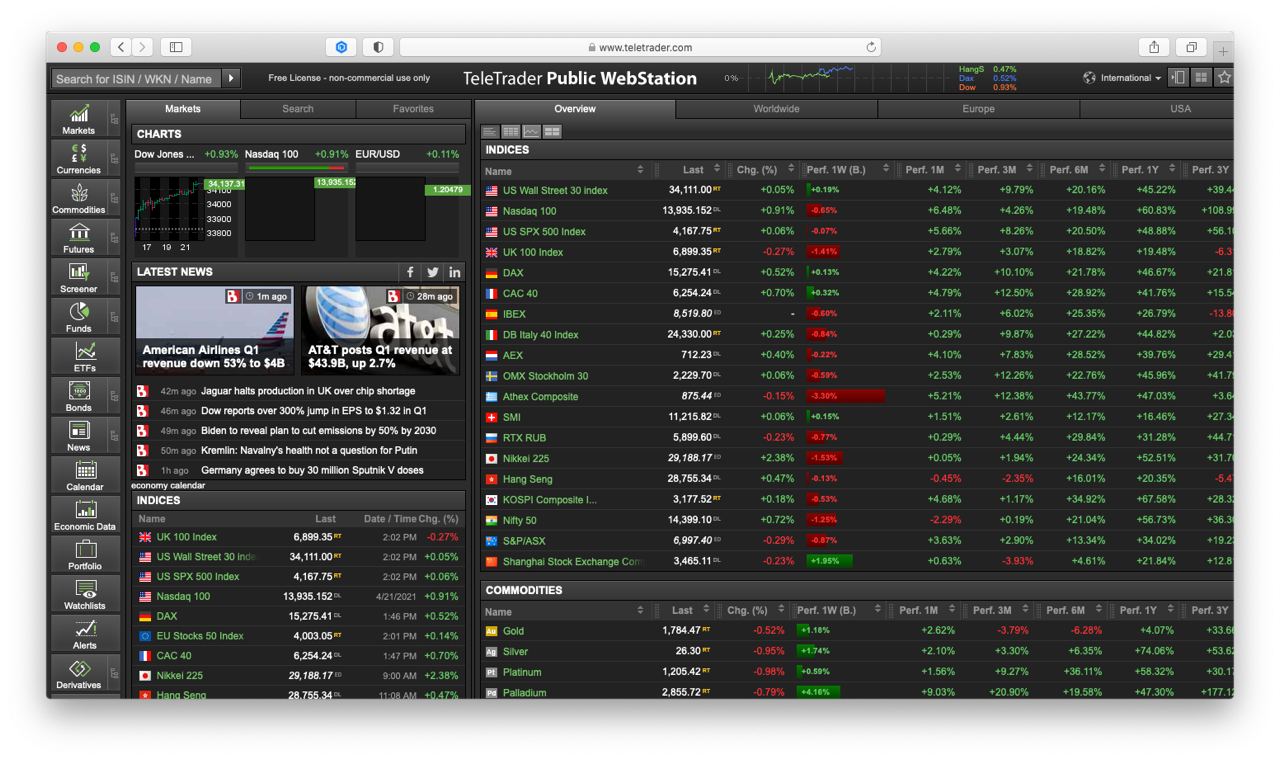Open the Watchlists section
Viewport: 1280px width, 760px height.
(x=85, y=594)
